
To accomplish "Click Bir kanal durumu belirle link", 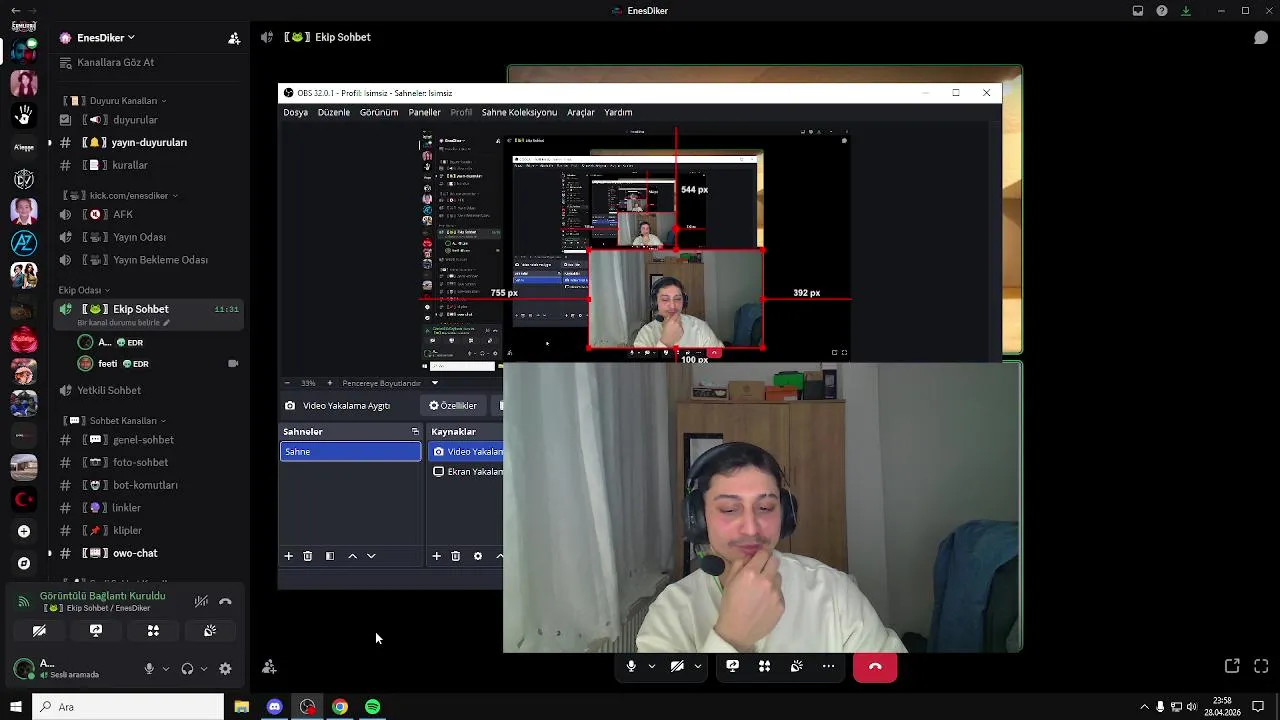I will [x=123, y=323].
